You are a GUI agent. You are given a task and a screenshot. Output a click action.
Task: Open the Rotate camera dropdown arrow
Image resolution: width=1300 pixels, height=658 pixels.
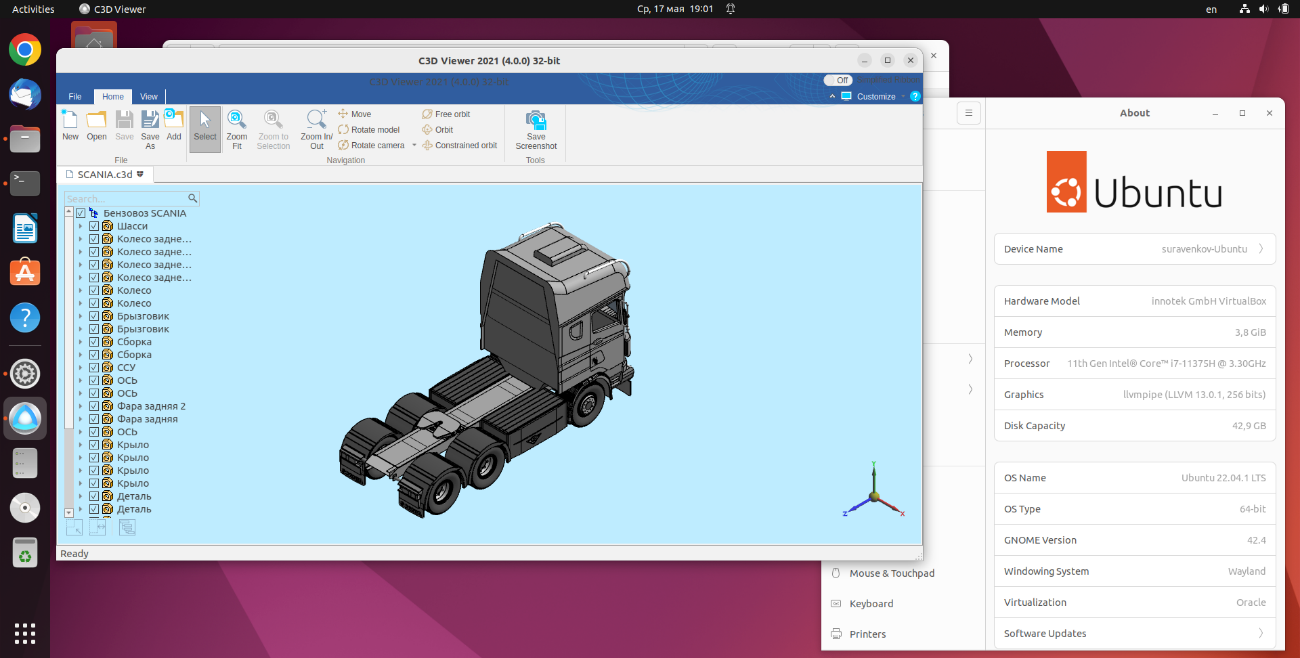[414, 145]
